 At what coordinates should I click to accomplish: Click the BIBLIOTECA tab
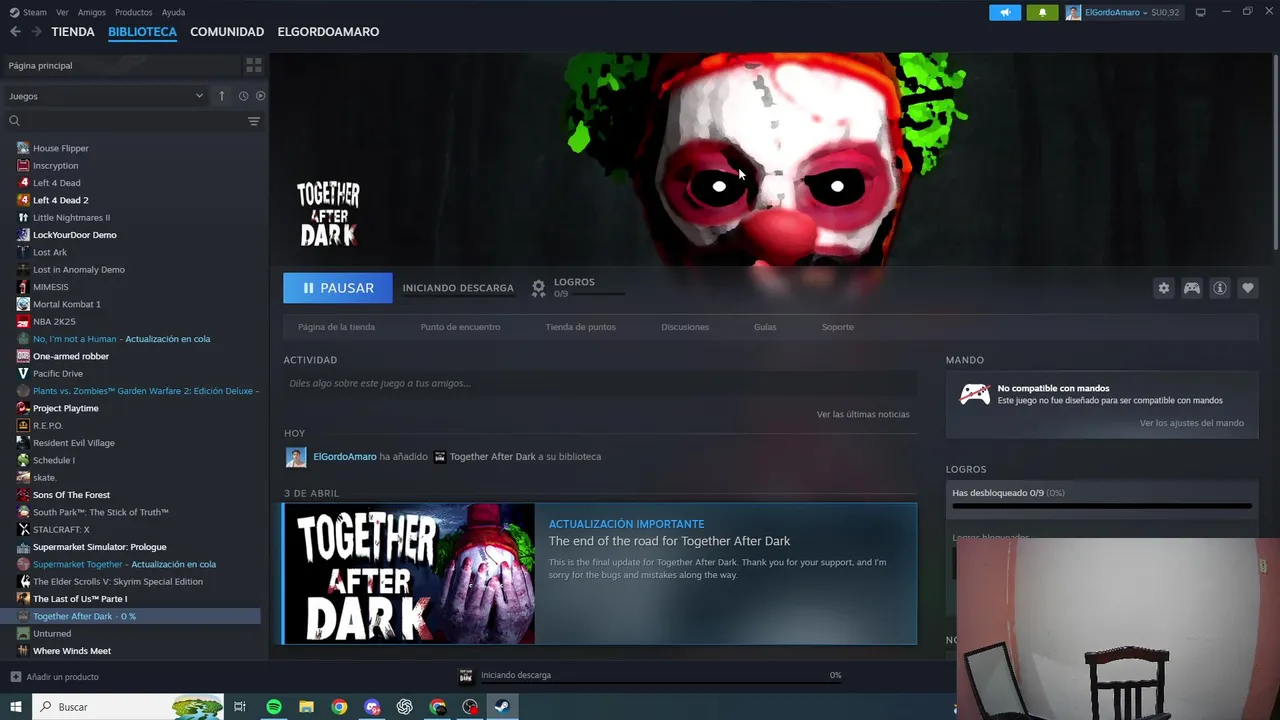[142, 32]
